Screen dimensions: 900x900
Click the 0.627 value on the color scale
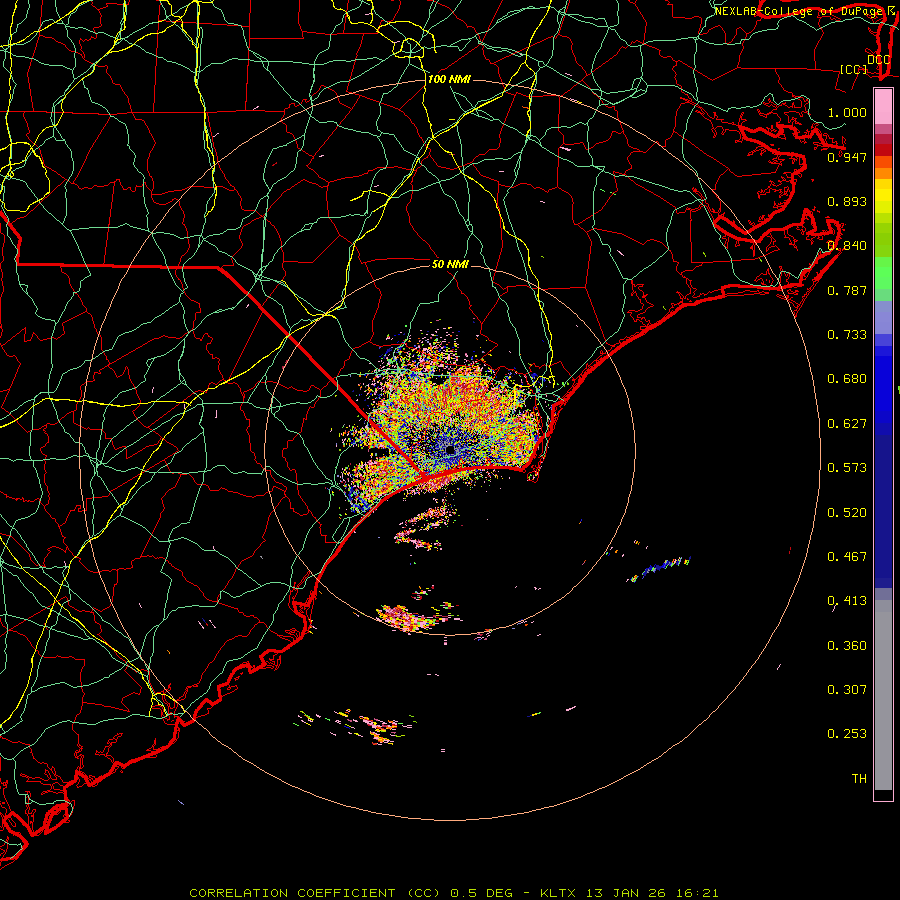pos(847,423)
